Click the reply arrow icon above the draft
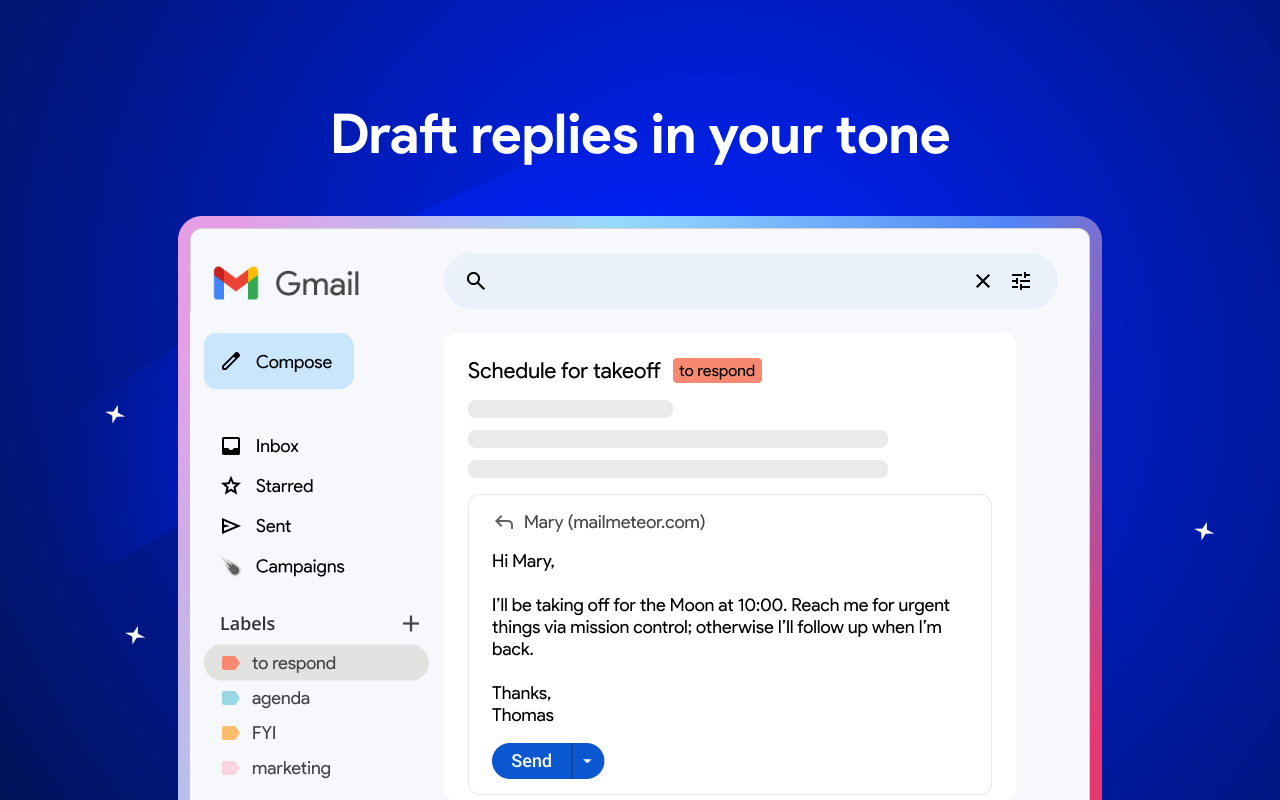The width and height of the screenshot is (1280, 800). pyautogui.click(x=503, y=521)
